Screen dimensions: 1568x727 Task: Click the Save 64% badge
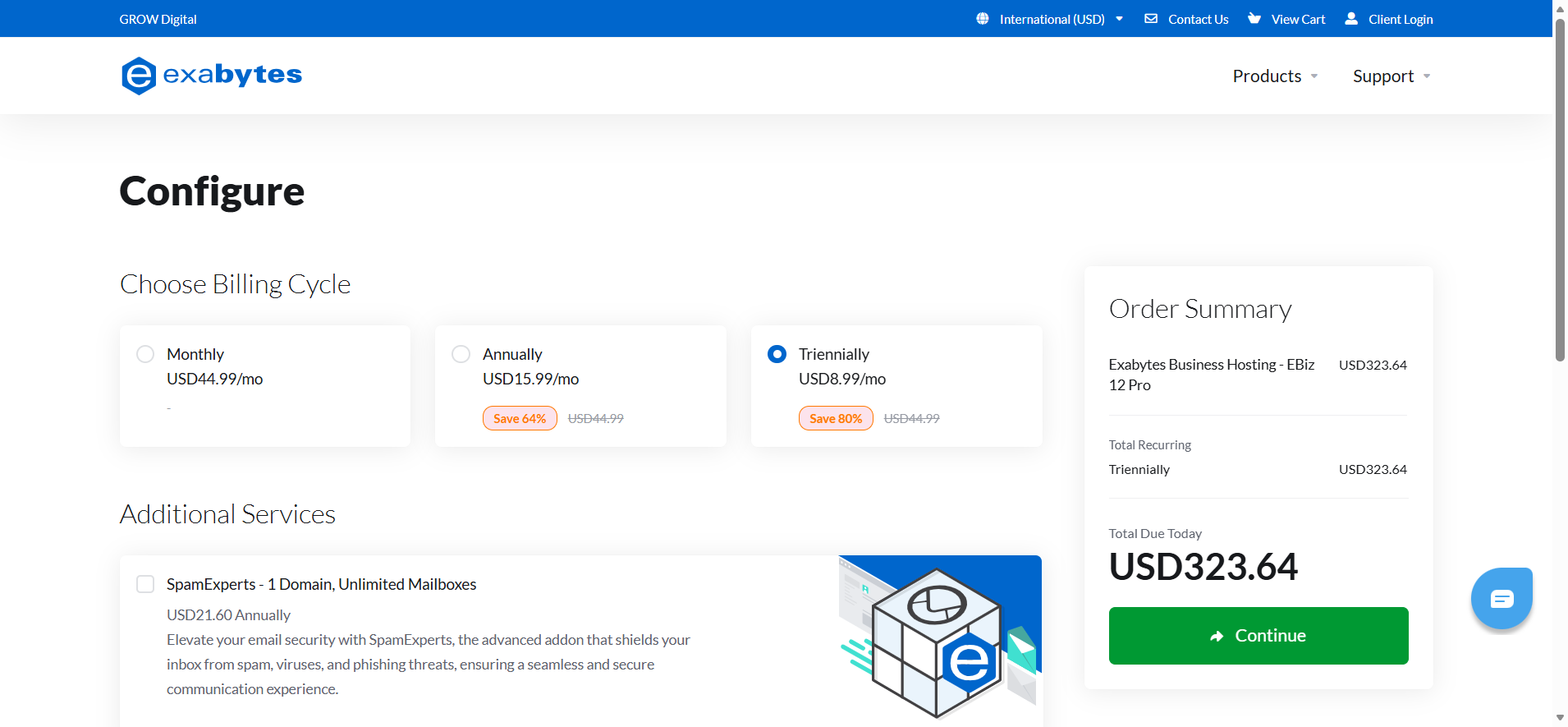point(520,418)
